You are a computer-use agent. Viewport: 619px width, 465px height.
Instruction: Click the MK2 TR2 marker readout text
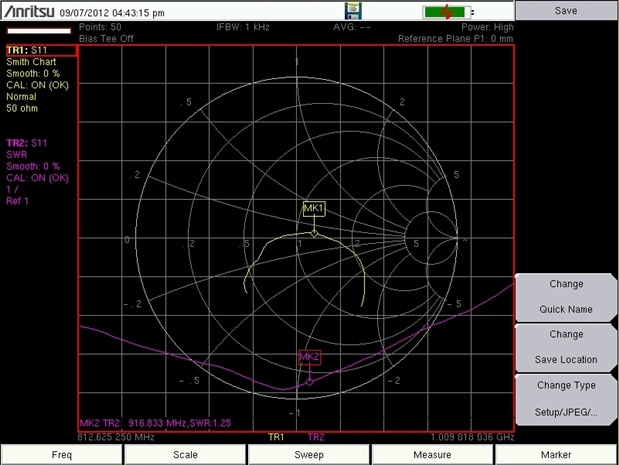pyautogui.click(x=155, y=423)
